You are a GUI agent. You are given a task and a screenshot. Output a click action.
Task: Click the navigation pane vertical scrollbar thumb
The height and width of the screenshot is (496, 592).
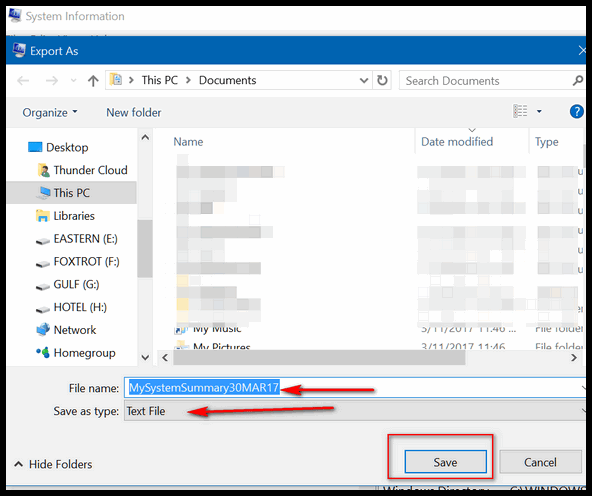coord(145,249)
